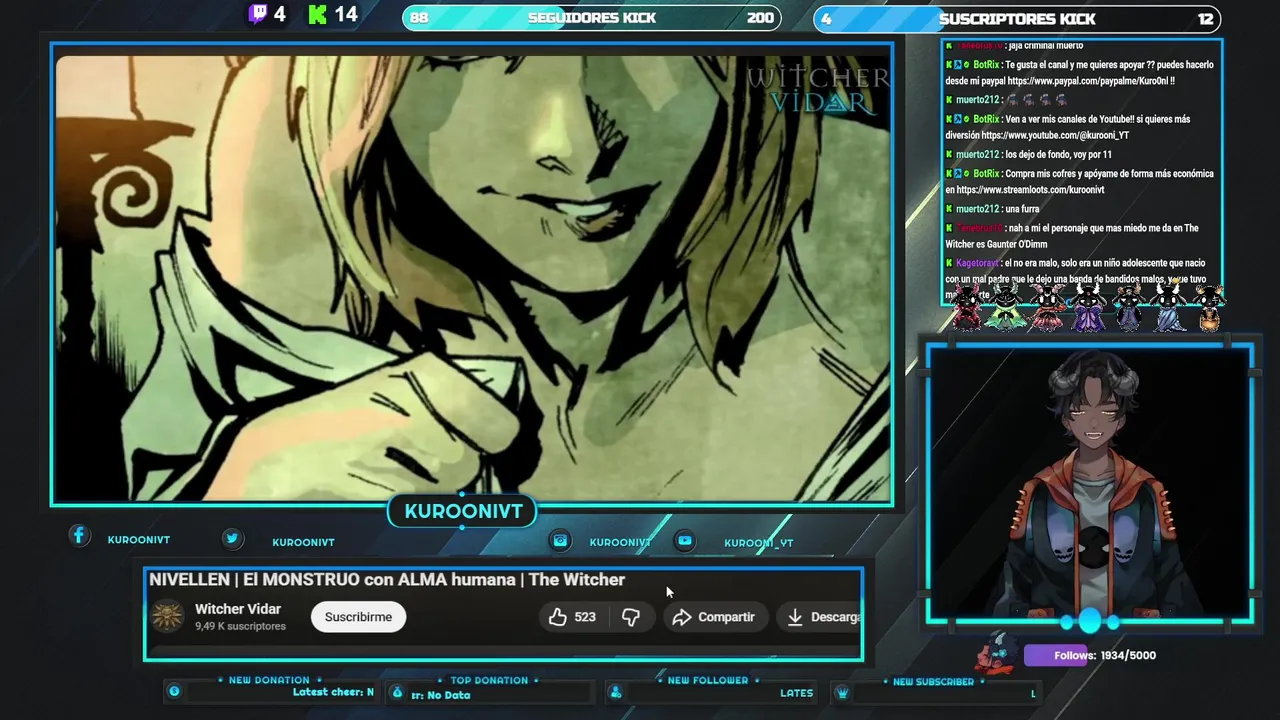The width and height of the screenshot is (1280, 720).
Task: Click the KUROONIVT Twitter handle text
Action: [303, 542]
